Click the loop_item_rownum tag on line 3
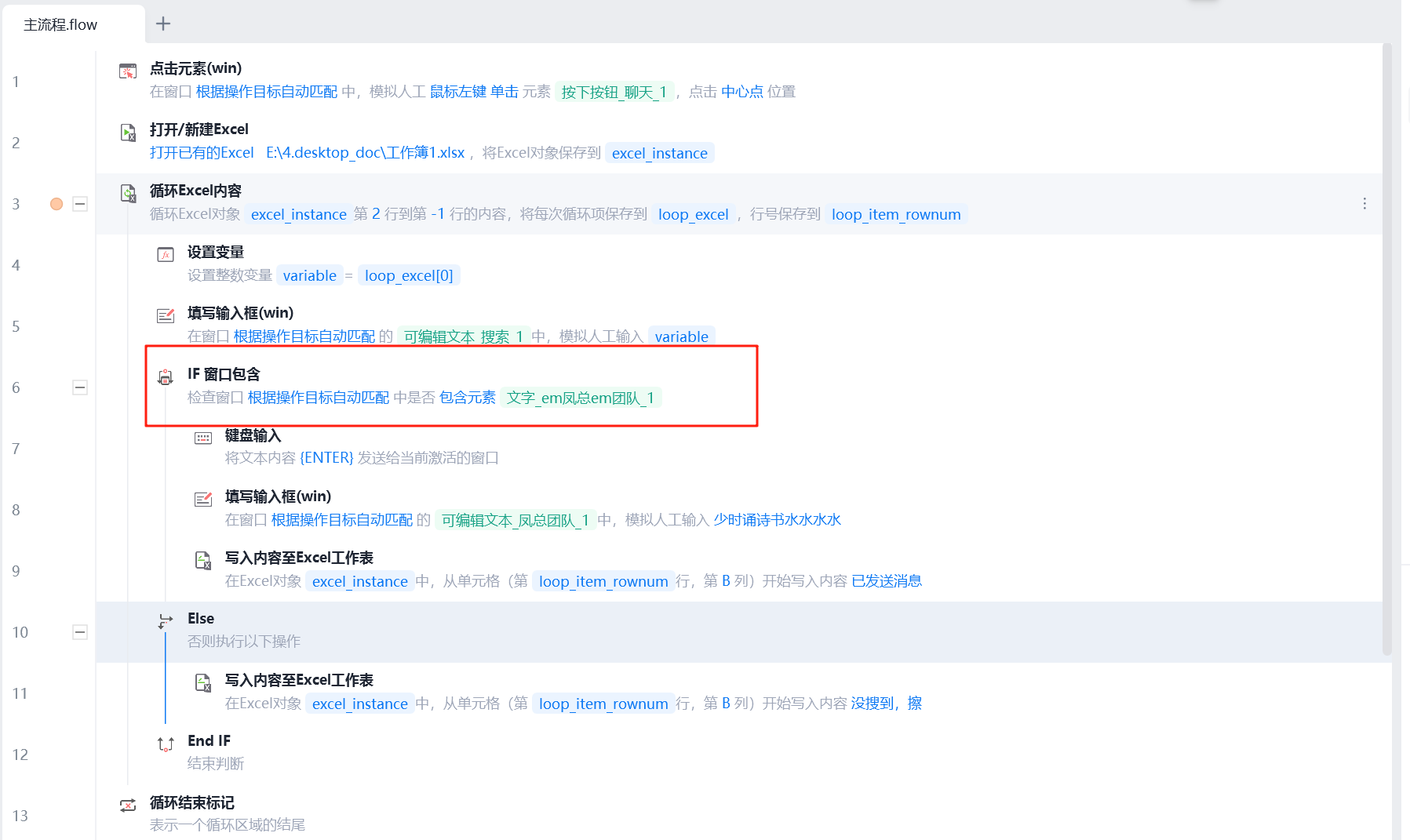Screen dimensions: 1410x840 coord(896,214)
